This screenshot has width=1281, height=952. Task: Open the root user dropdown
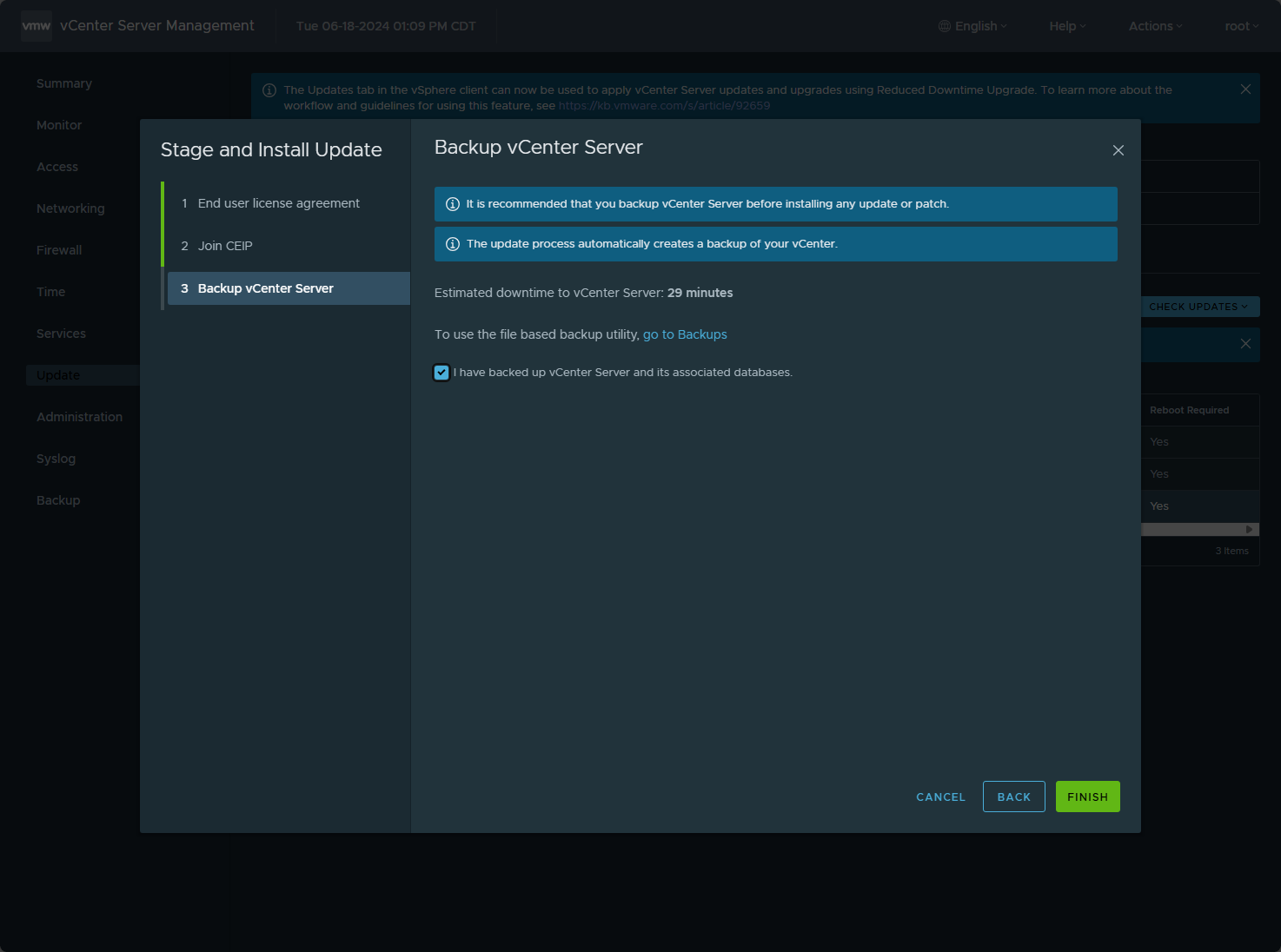point(1242,26)
